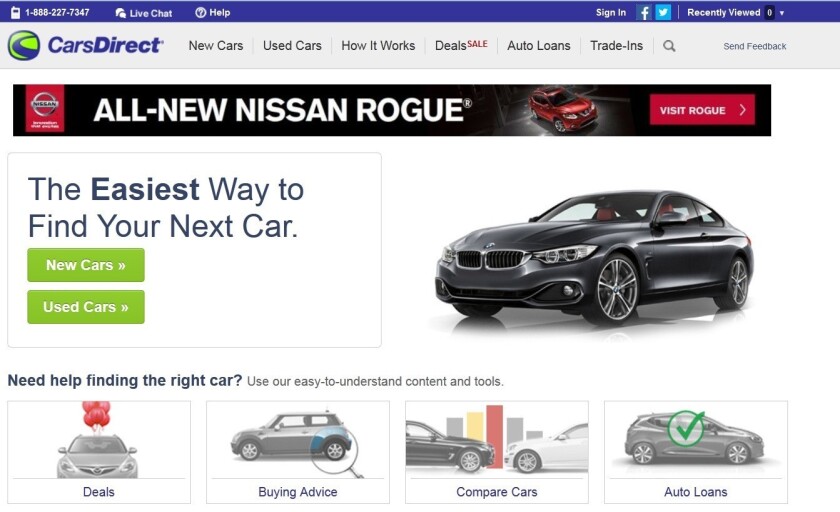This screenshot has width=840, height=512.
Task: Click the Help text link
Action: (220, 12)
